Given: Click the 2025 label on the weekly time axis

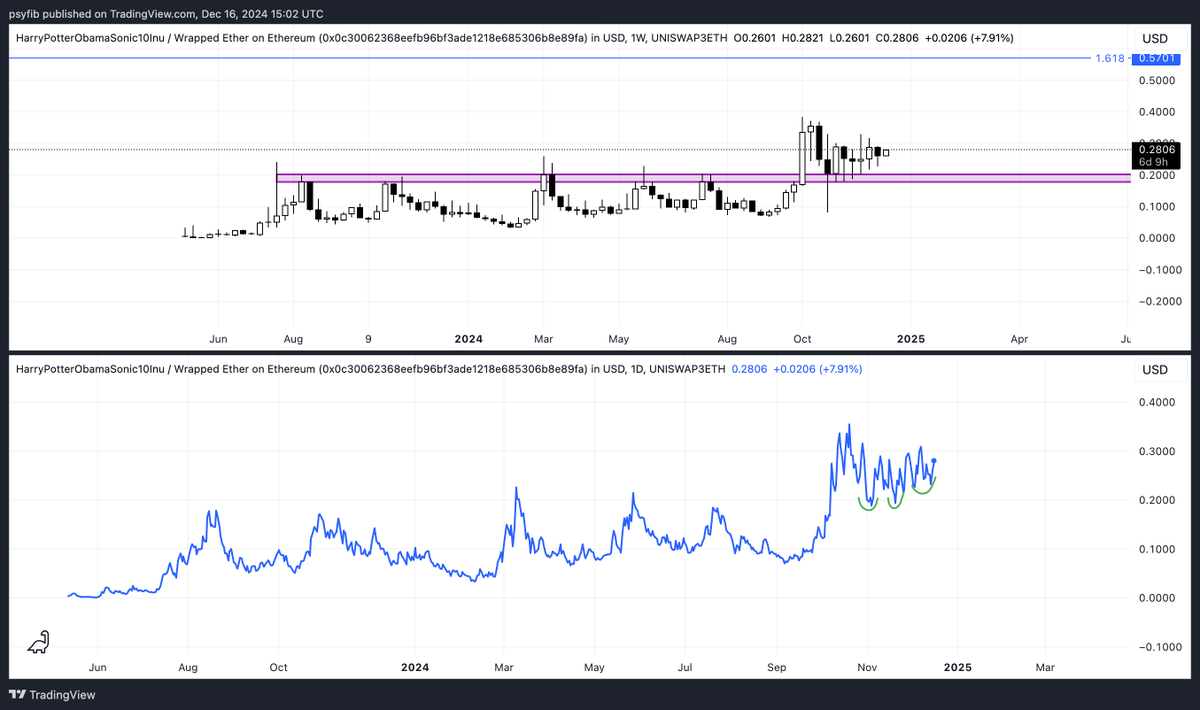Looking at the screenshot, I should pyautogui.click(x=911, y=339).
